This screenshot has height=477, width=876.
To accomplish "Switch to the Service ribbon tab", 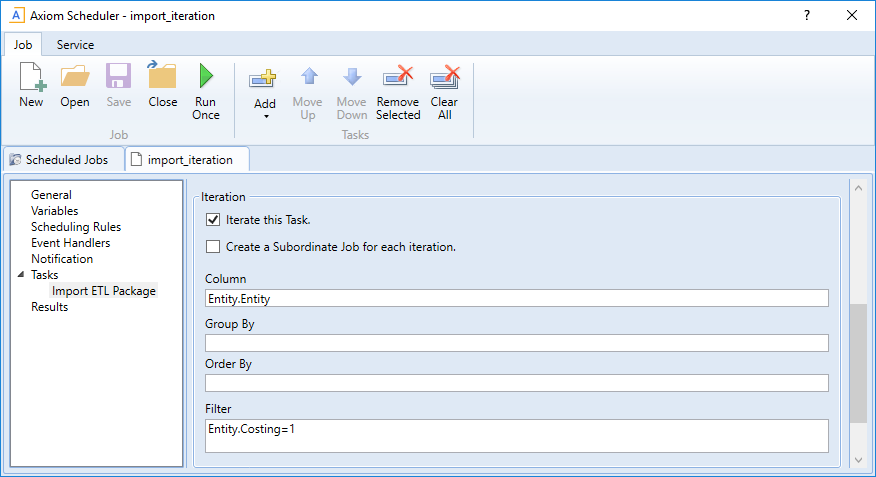I will tap(75, 45).
